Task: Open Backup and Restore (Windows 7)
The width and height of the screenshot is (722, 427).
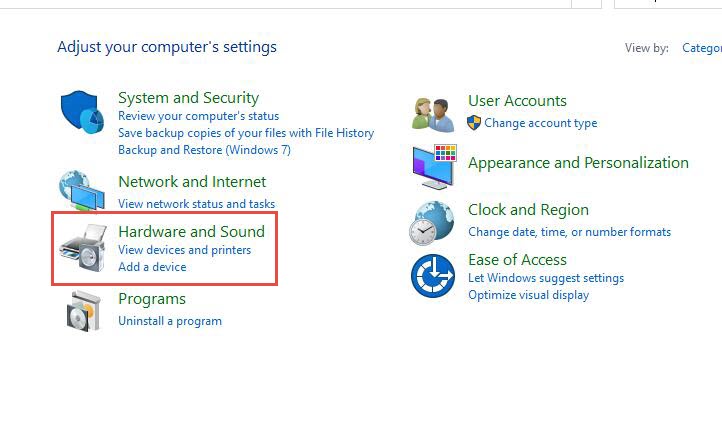Action: (204, 150)
